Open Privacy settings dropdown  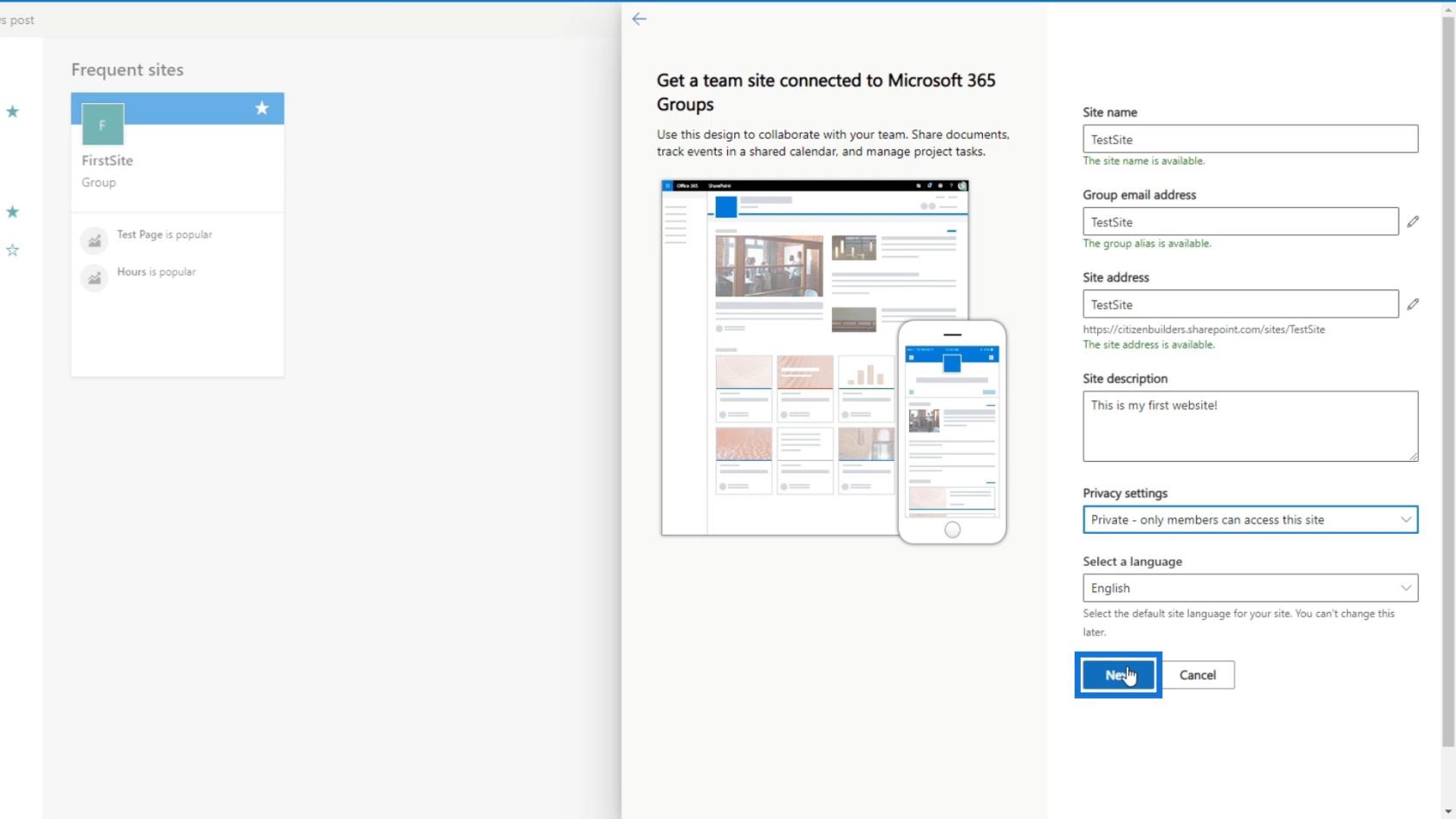tap(1250, 520)
